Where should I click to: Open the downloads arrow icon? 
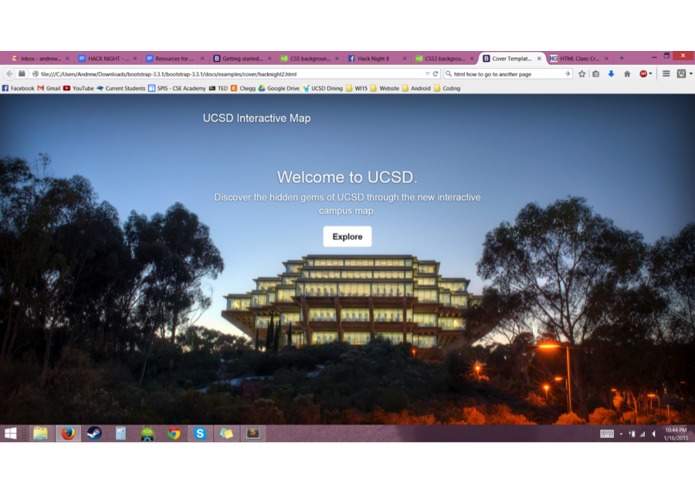pos(611,74)
